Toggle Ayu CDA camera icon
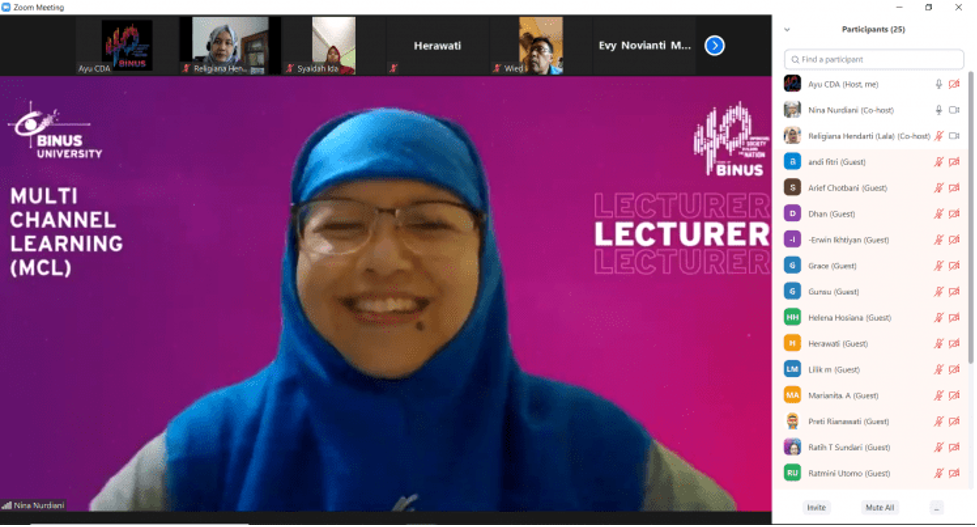The height and width of the screenshot is (527, 977). (x=954, y=84)
